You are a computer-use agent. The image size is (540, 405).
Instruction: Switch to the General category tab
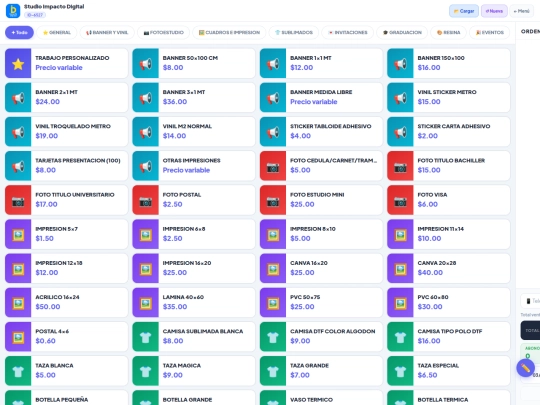click(56, 32)
